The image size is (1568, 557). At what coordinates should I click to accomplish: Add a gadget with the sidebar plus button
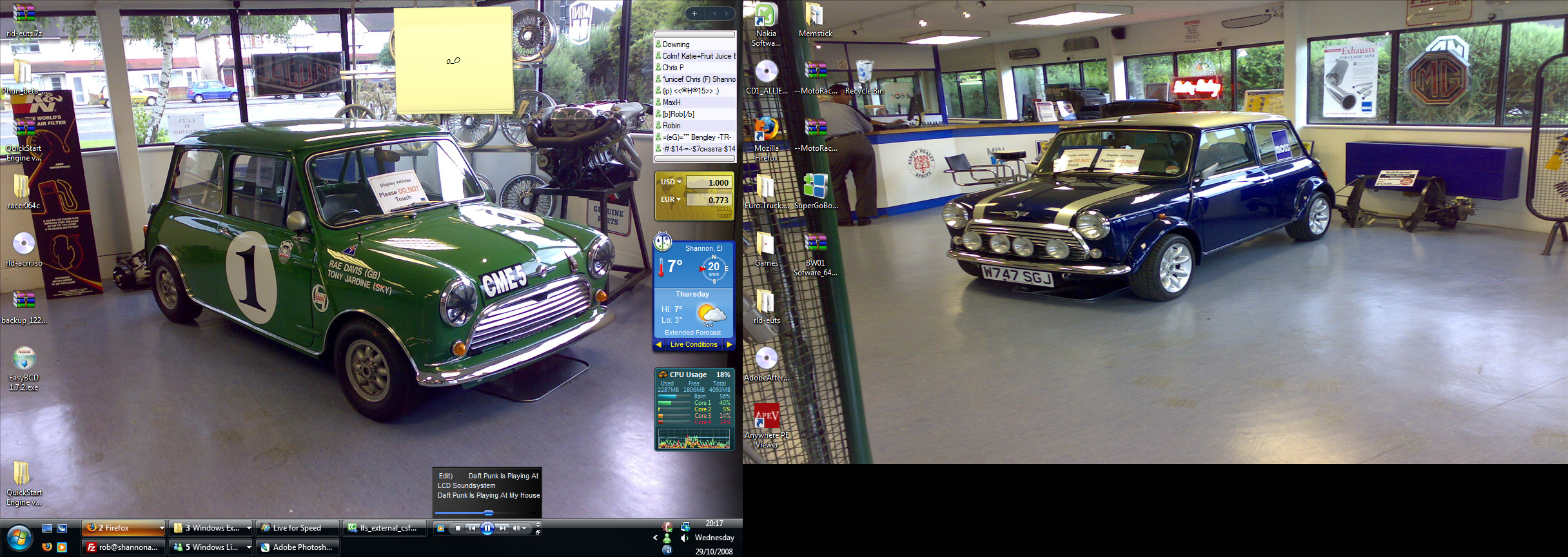coord(694,13)
